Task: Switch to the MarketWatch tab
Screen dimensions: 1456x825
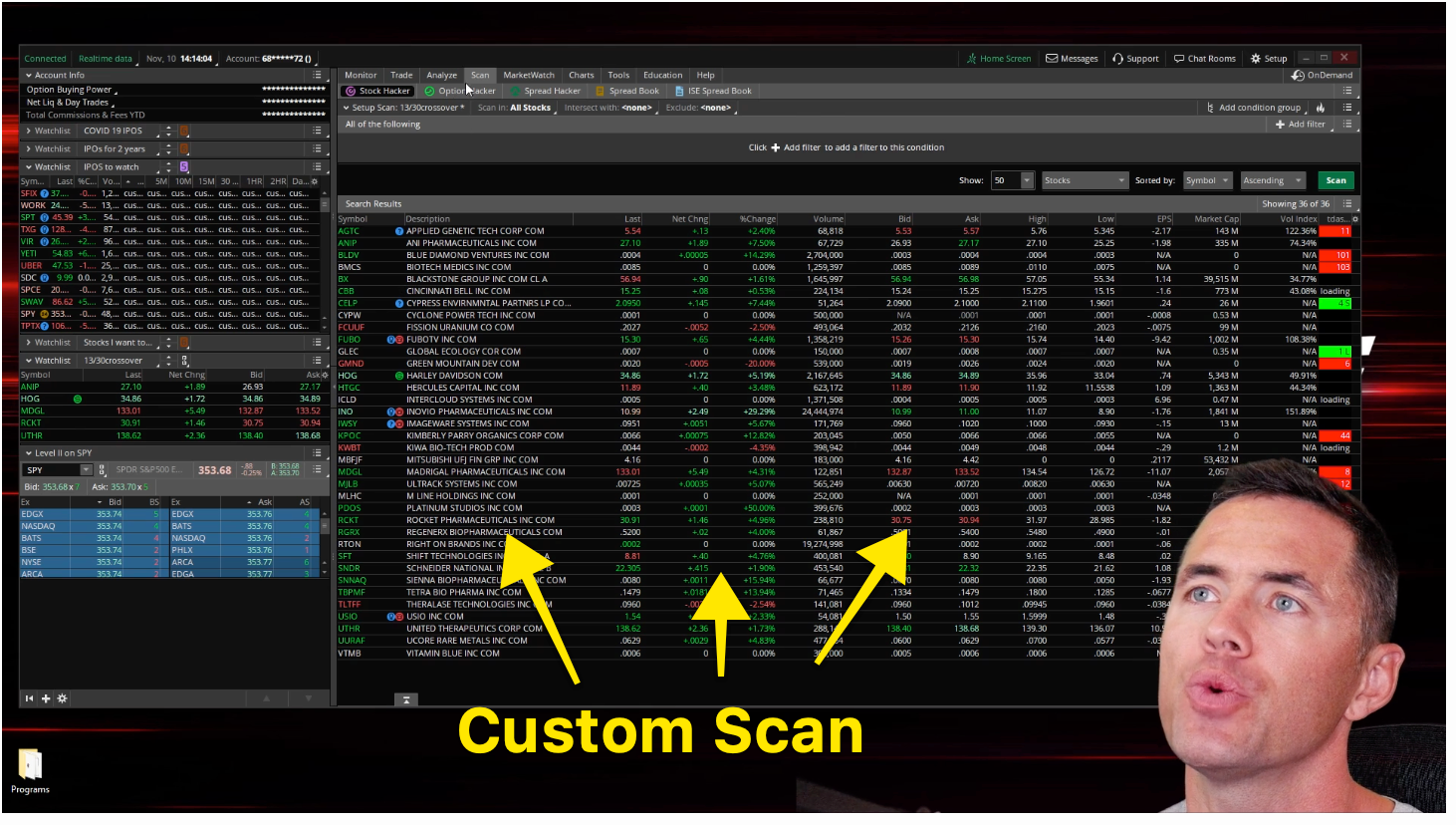Action: pyautogui.click(x=529, y=75)
